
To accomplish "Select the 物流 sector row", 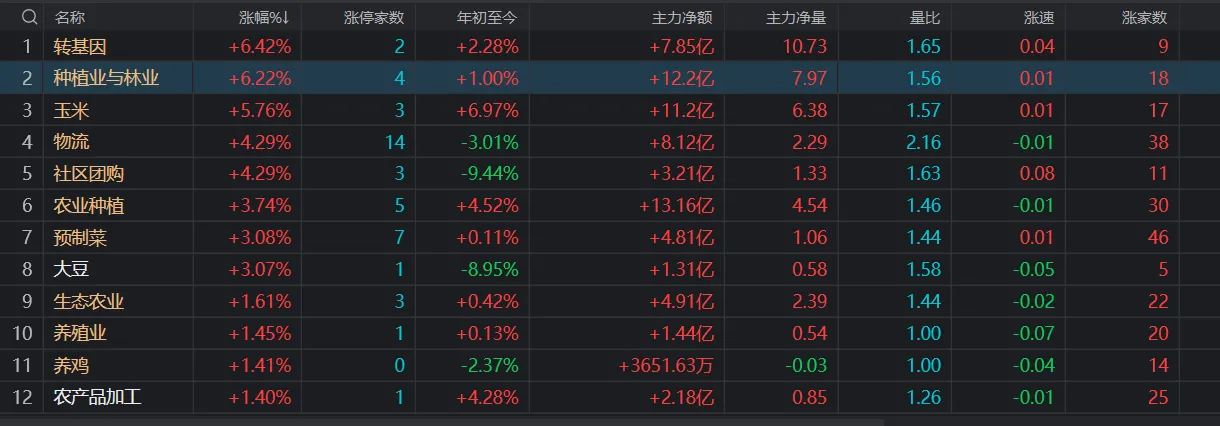I will (x=71, y=142).
